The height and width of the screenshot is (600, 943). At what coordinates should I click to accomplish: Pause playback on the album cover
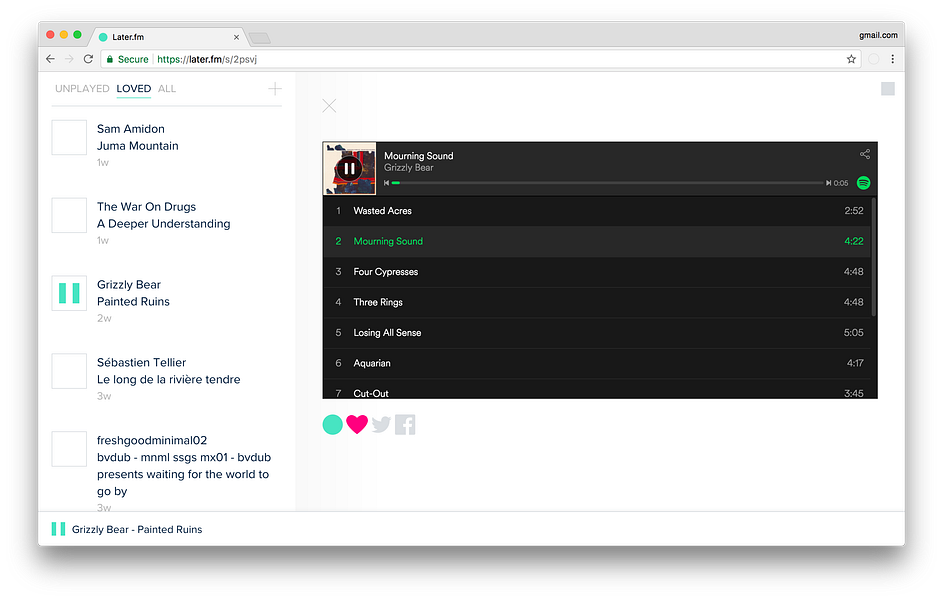pos(349,169)
